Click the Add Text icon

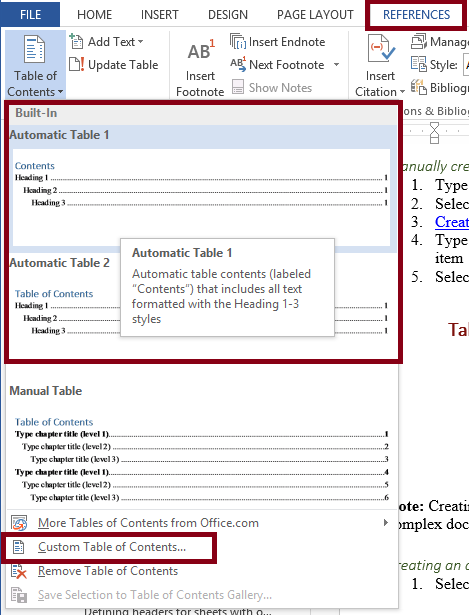pos(76,41)
